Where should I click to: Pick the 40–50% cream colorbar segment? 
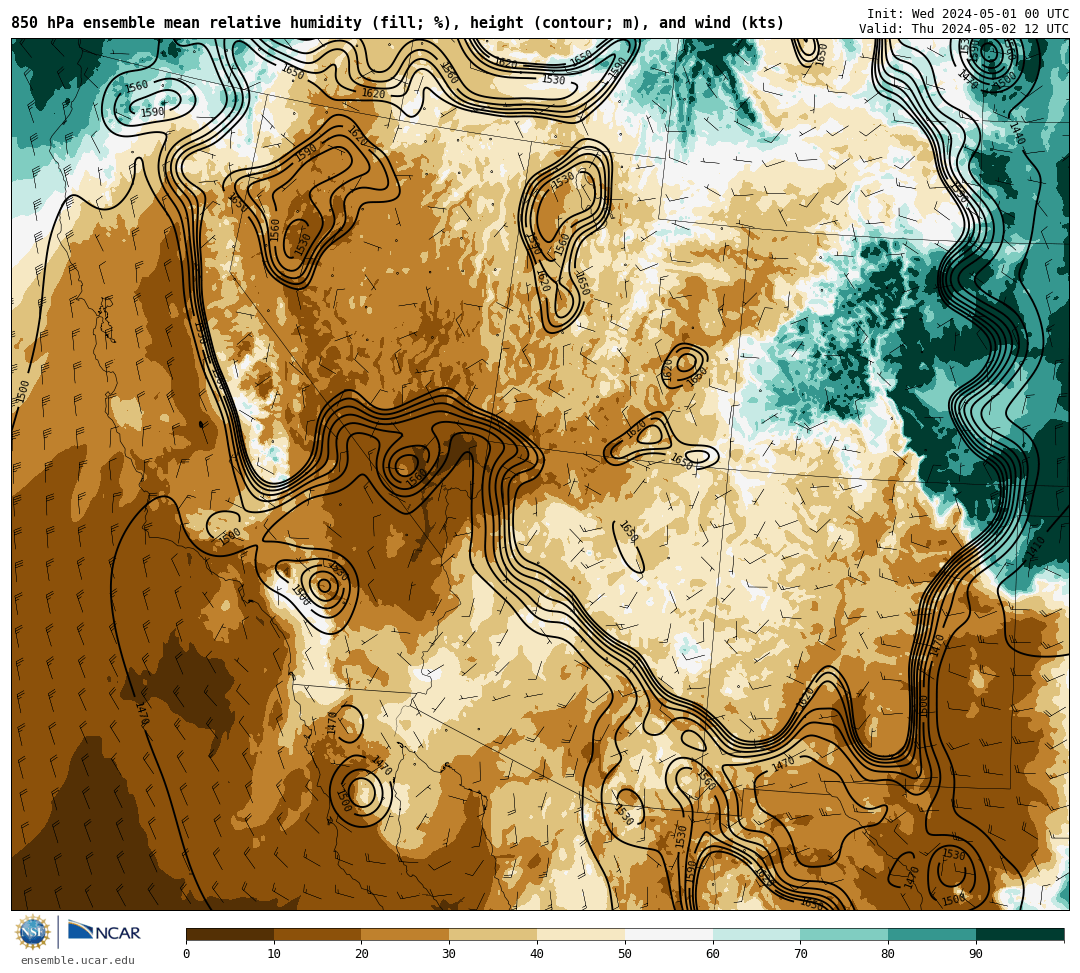point(581,934)
